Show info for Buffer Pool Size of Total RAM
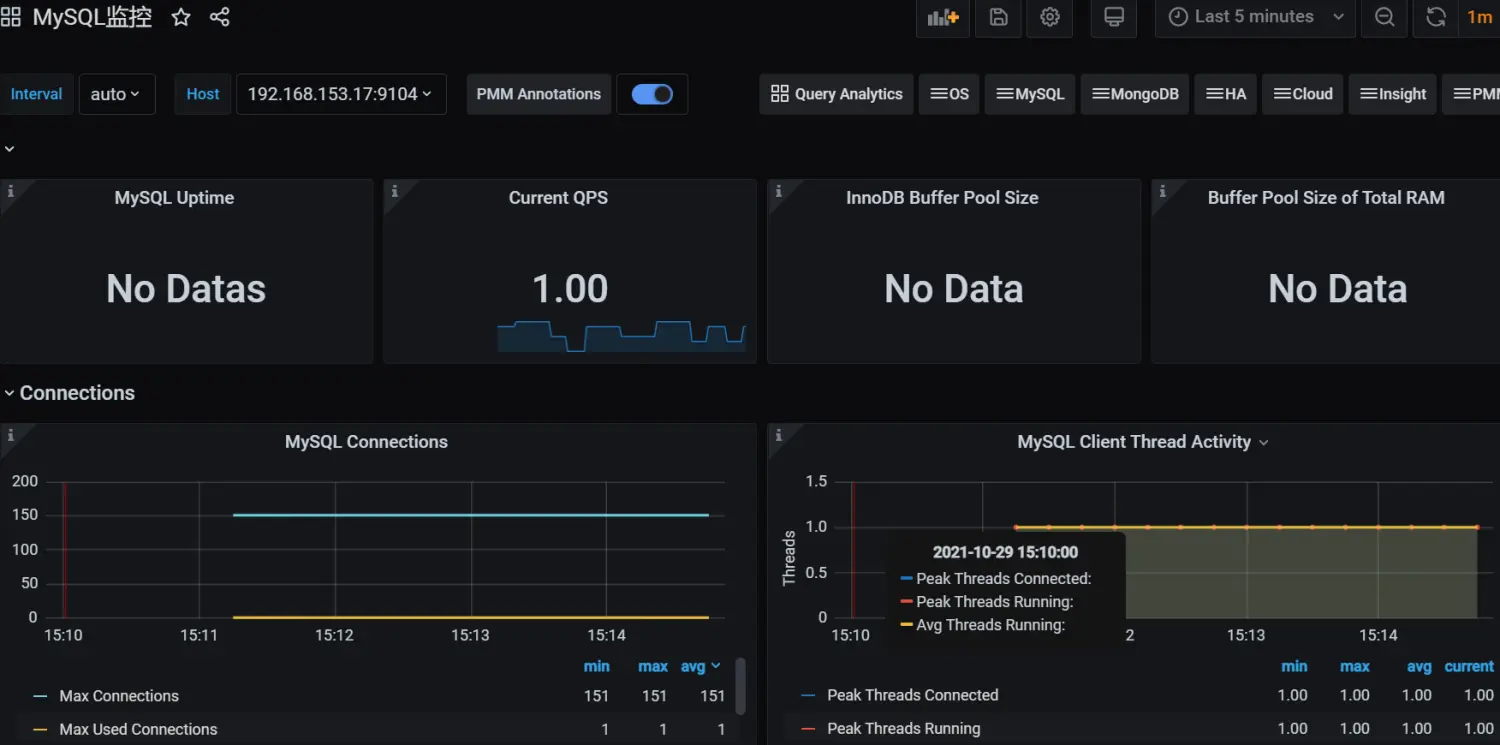The height and width of the screenshot is (745, 1500). [1162, 191]
